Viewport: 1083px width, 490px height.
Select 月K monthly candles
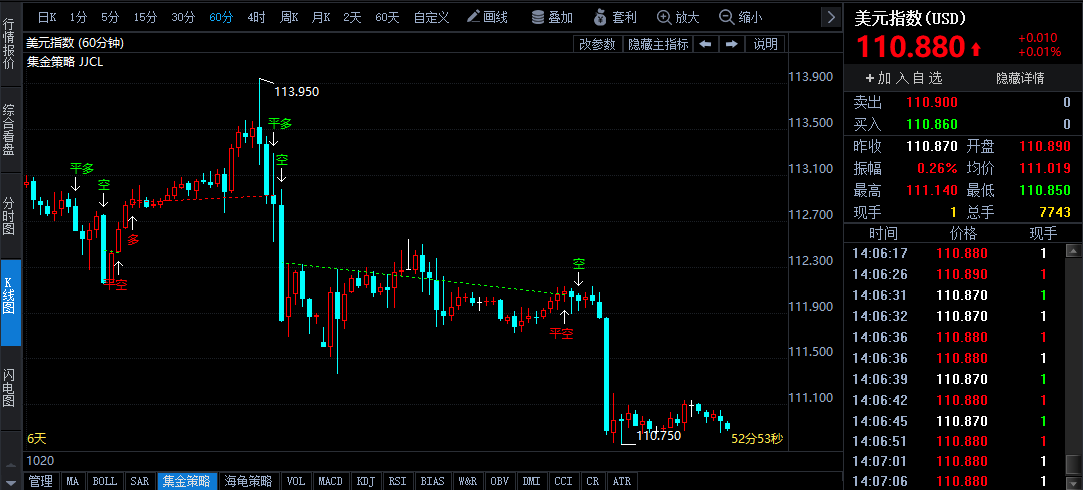coord(321,17)
